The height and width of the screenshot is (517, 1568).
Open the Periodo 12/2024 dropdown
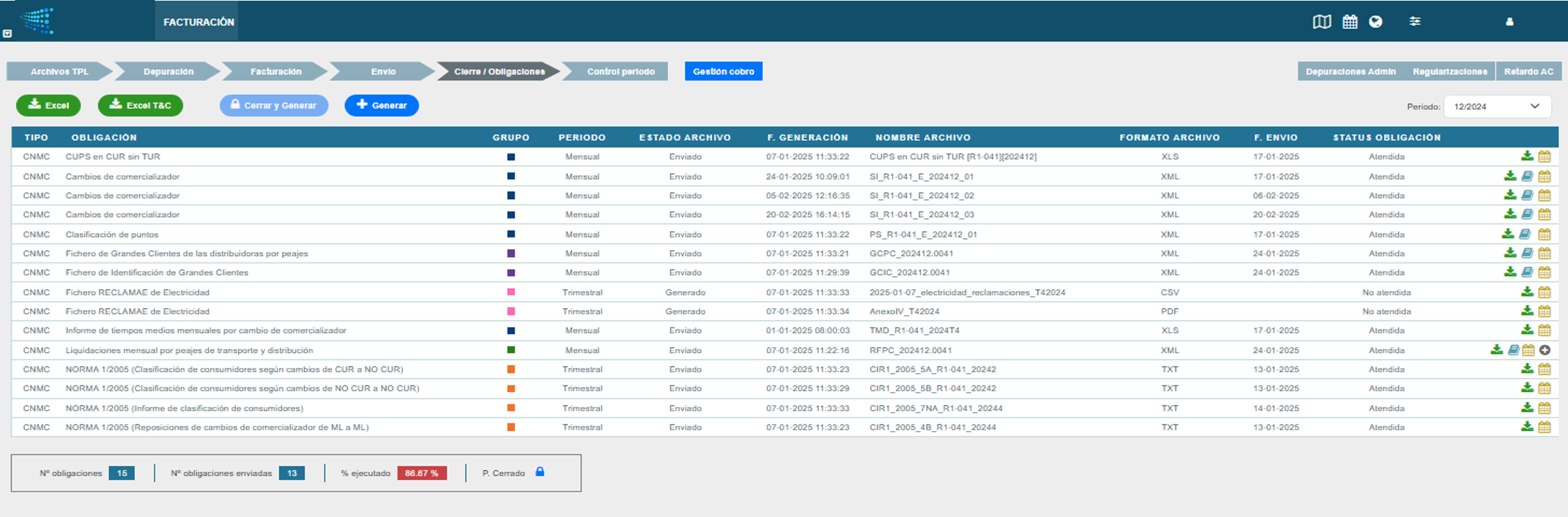point(1497,106)
